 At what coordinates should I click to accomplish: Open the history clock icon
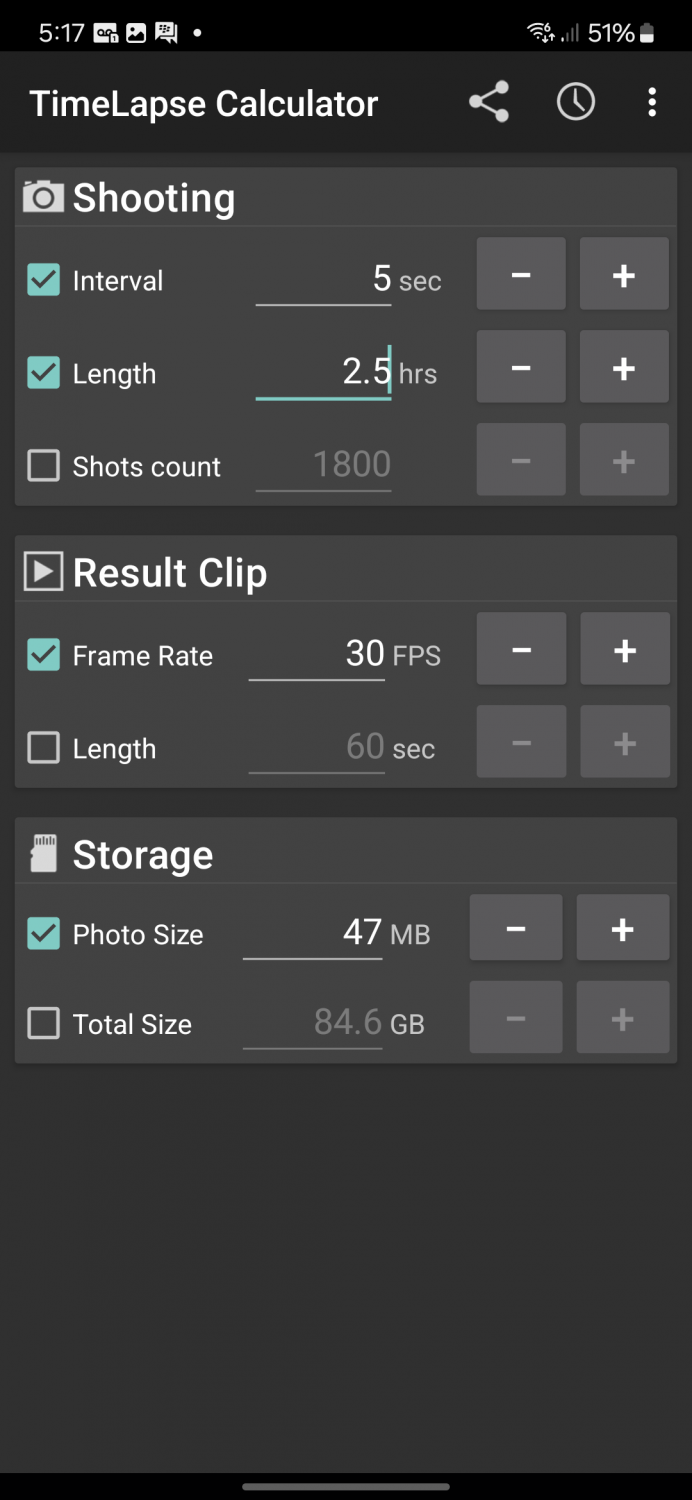(x=575, y=101)
